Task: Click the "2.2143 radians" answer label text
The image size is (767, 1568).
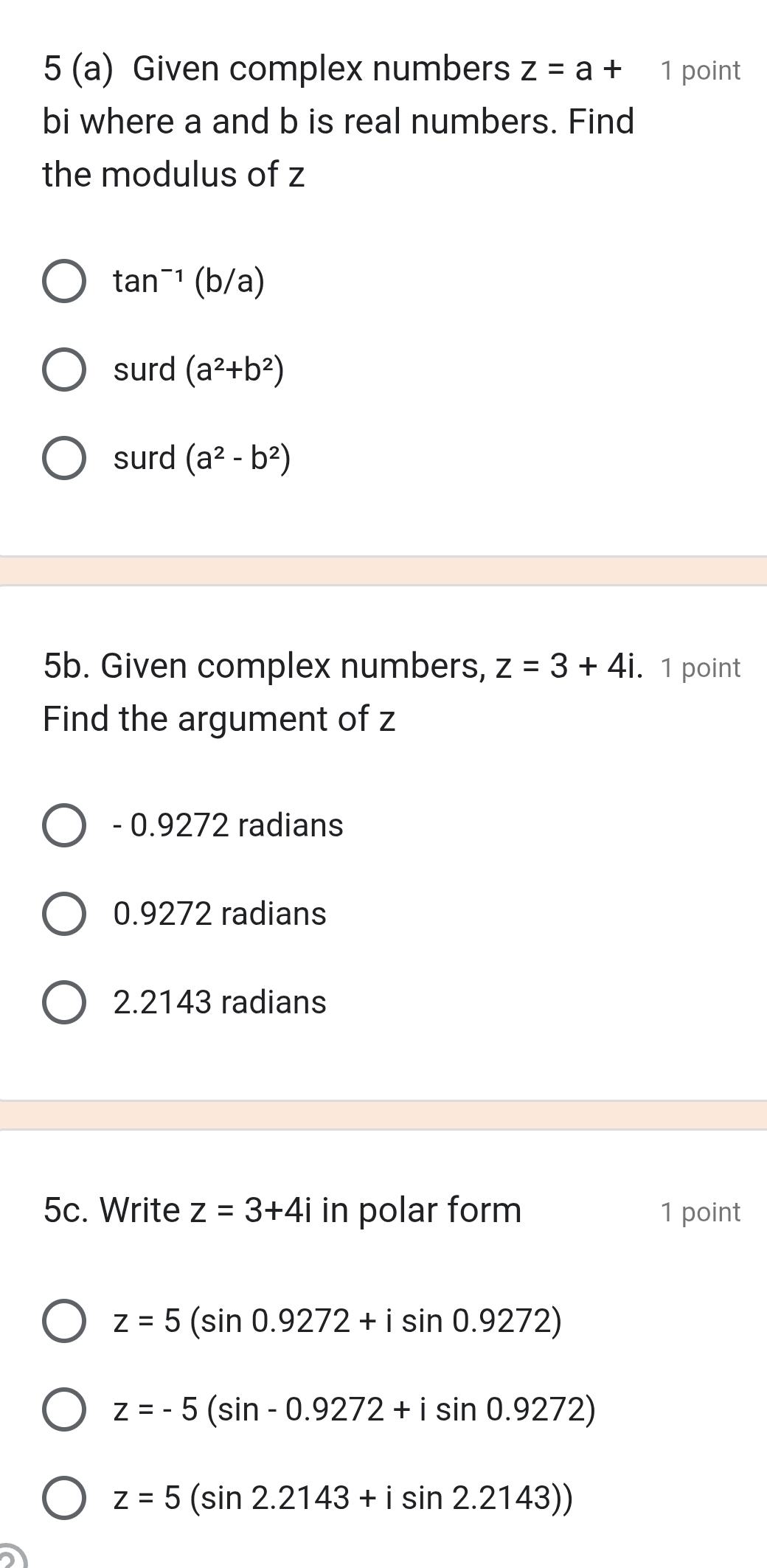Action: tap(220, 1002)
